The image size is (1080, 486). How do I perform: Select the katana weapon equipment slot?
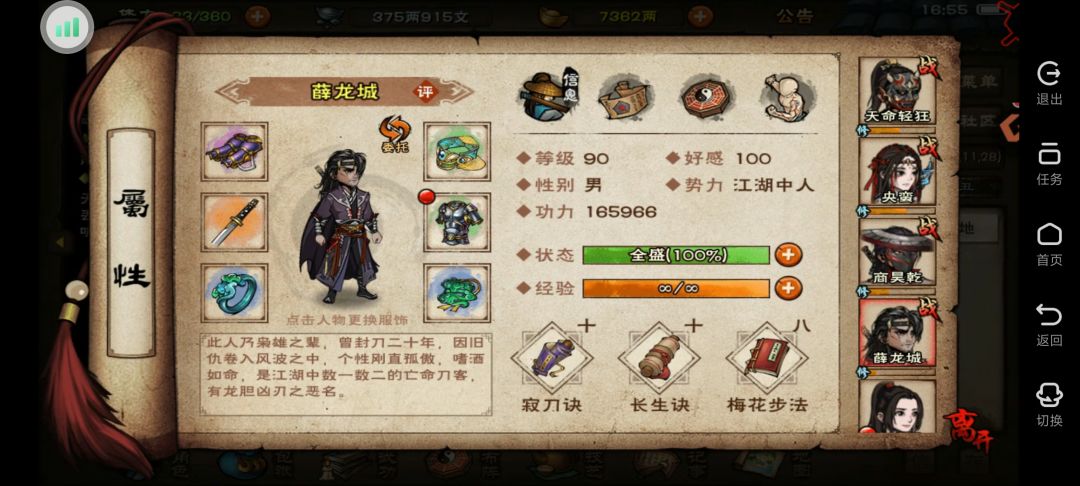(235, 222)
